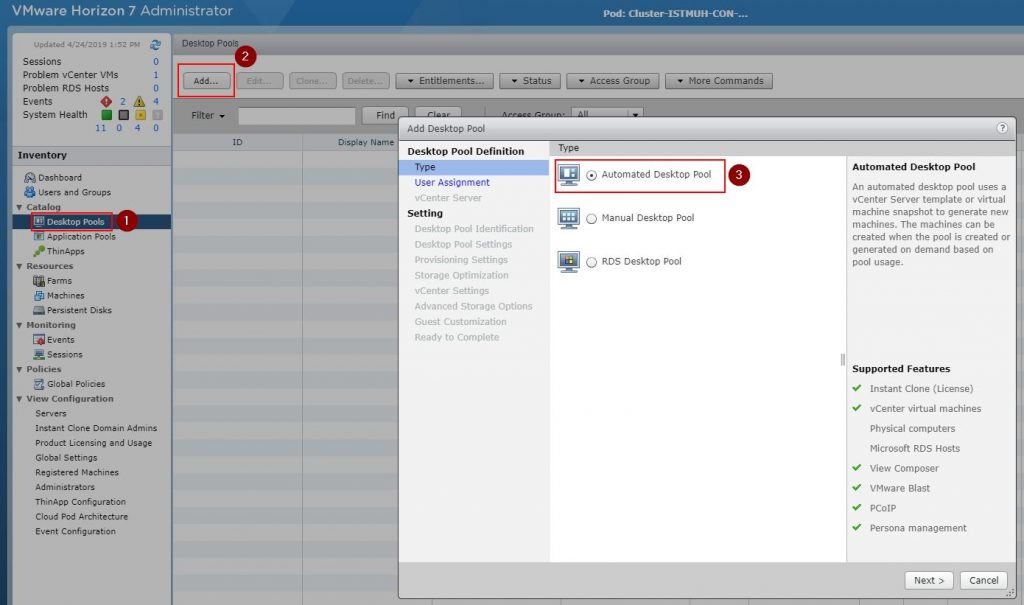1024x605 pixels.
Task: Collapse the View Configuration tree section
Action: (19, 399)
